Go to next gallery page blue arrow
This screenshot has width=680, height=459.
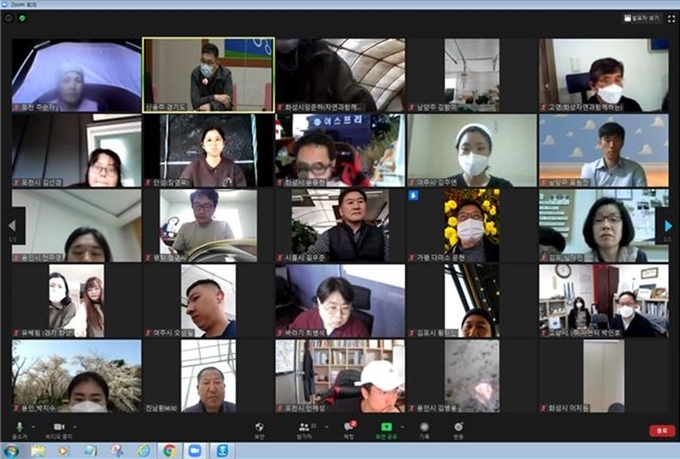(x=668, y=226)
